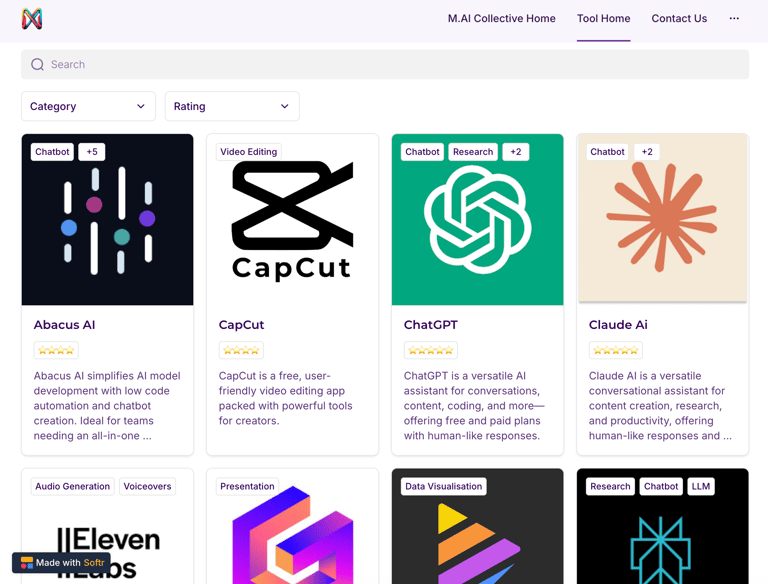Open the Abacus AI logo image
768x584 pixels.
[107, 219]
